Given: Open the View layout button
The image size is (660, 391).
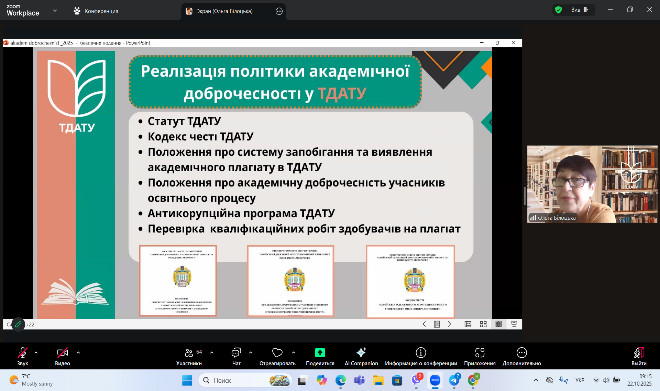Looking at the screenshot, I should pyautogui.click(x=580, y=10).
